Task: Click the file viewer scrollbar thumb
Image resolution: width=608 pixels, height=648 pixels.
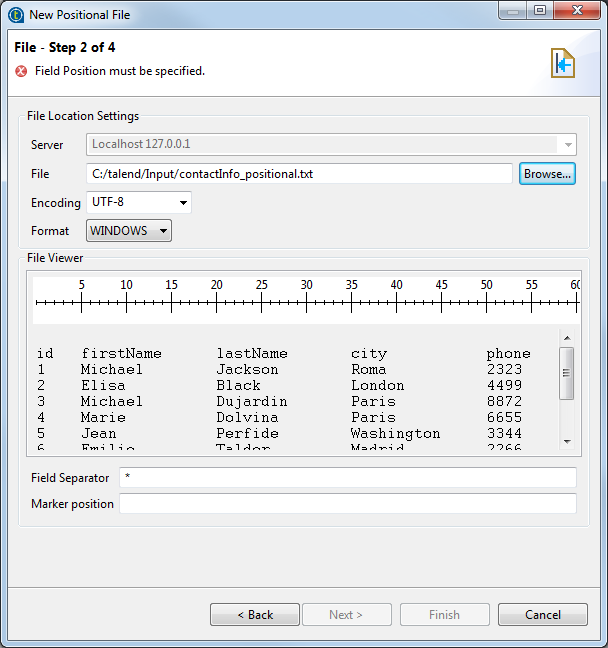Action: 567,373
